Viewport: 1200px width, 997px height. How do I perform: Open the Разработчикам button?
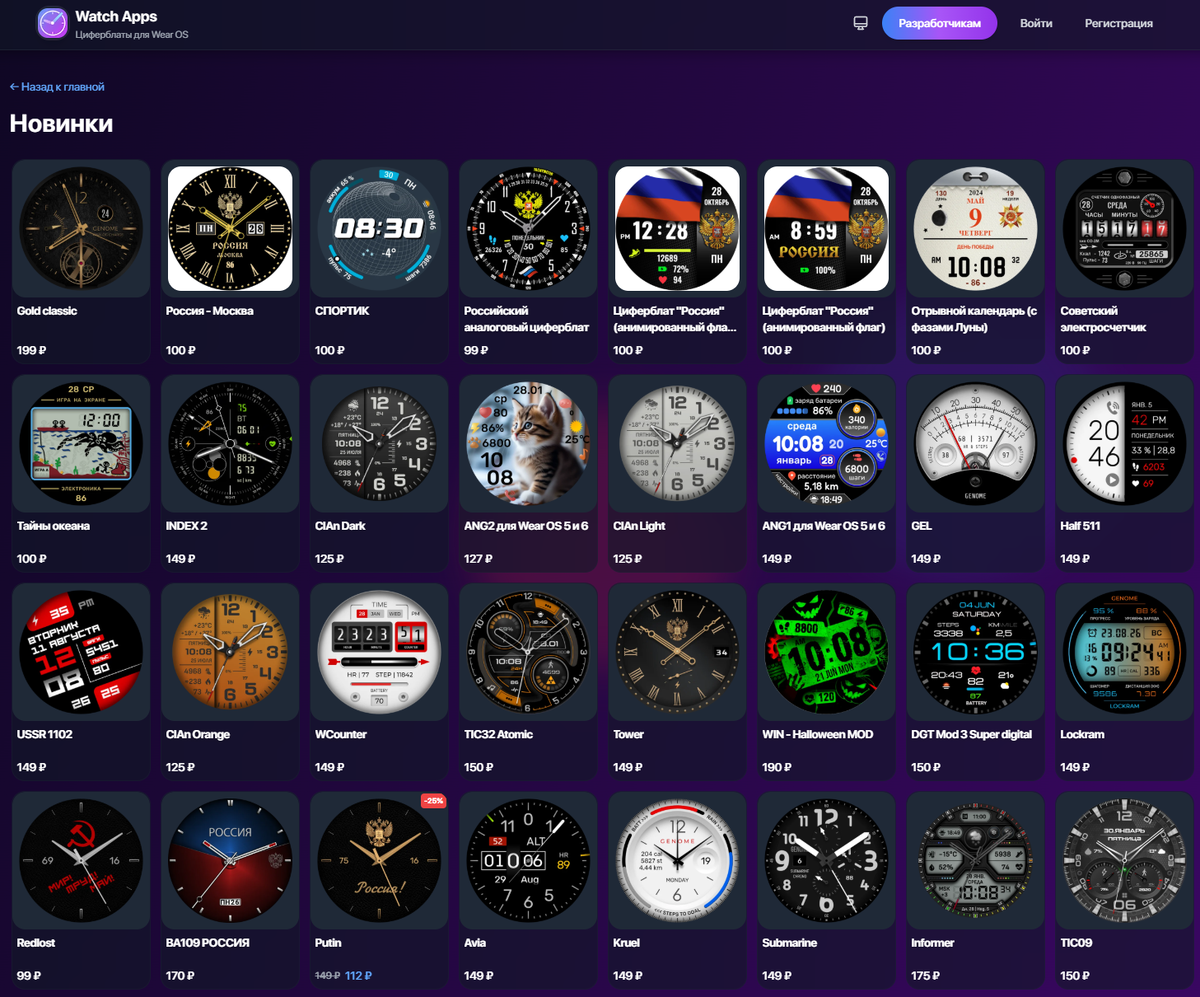[939, 23]
